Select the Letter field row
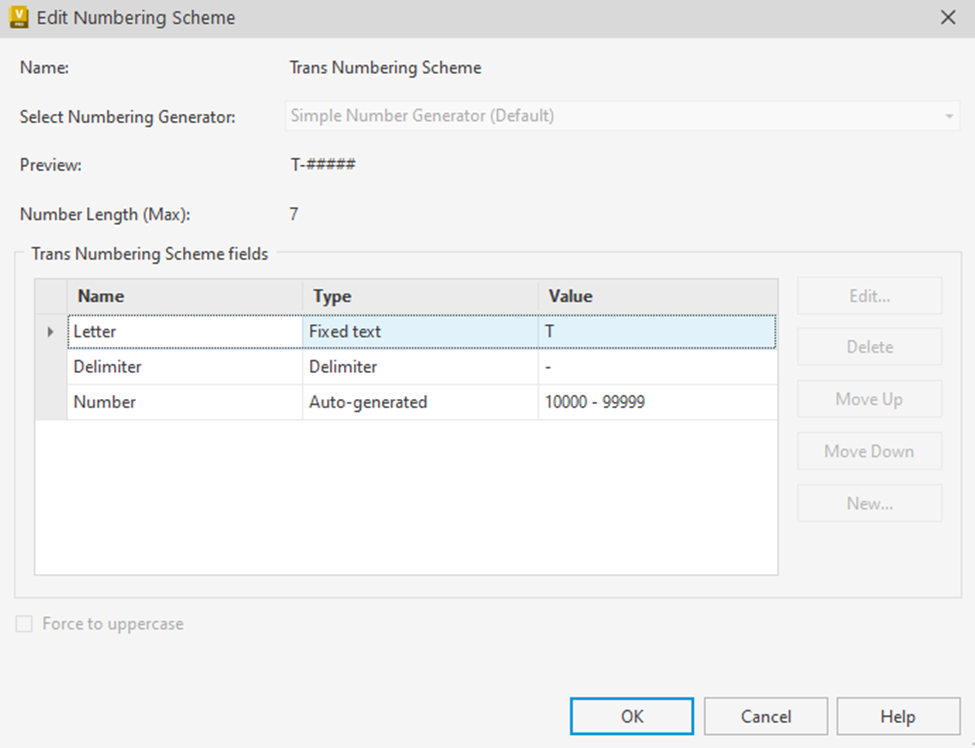The image size is (975, 748). point(184,331)
